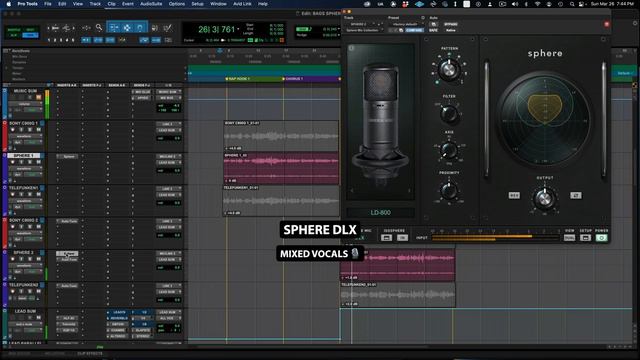640x360 pixels.
Task: Select the SPHERE 1_03 pink audio clip
Action: [281, 168]
